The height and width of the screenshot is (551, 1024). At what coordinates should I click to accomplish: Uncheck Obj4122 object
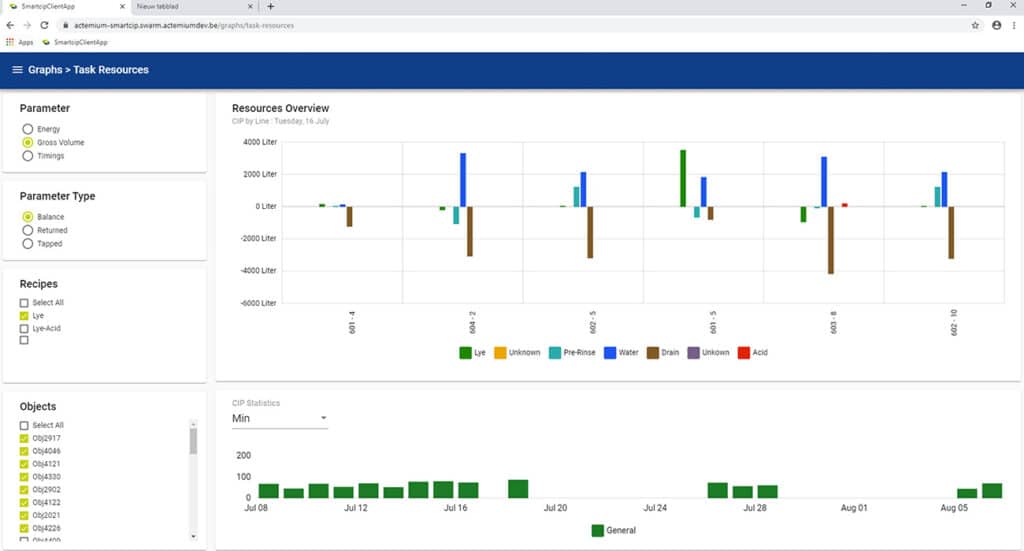24,503
